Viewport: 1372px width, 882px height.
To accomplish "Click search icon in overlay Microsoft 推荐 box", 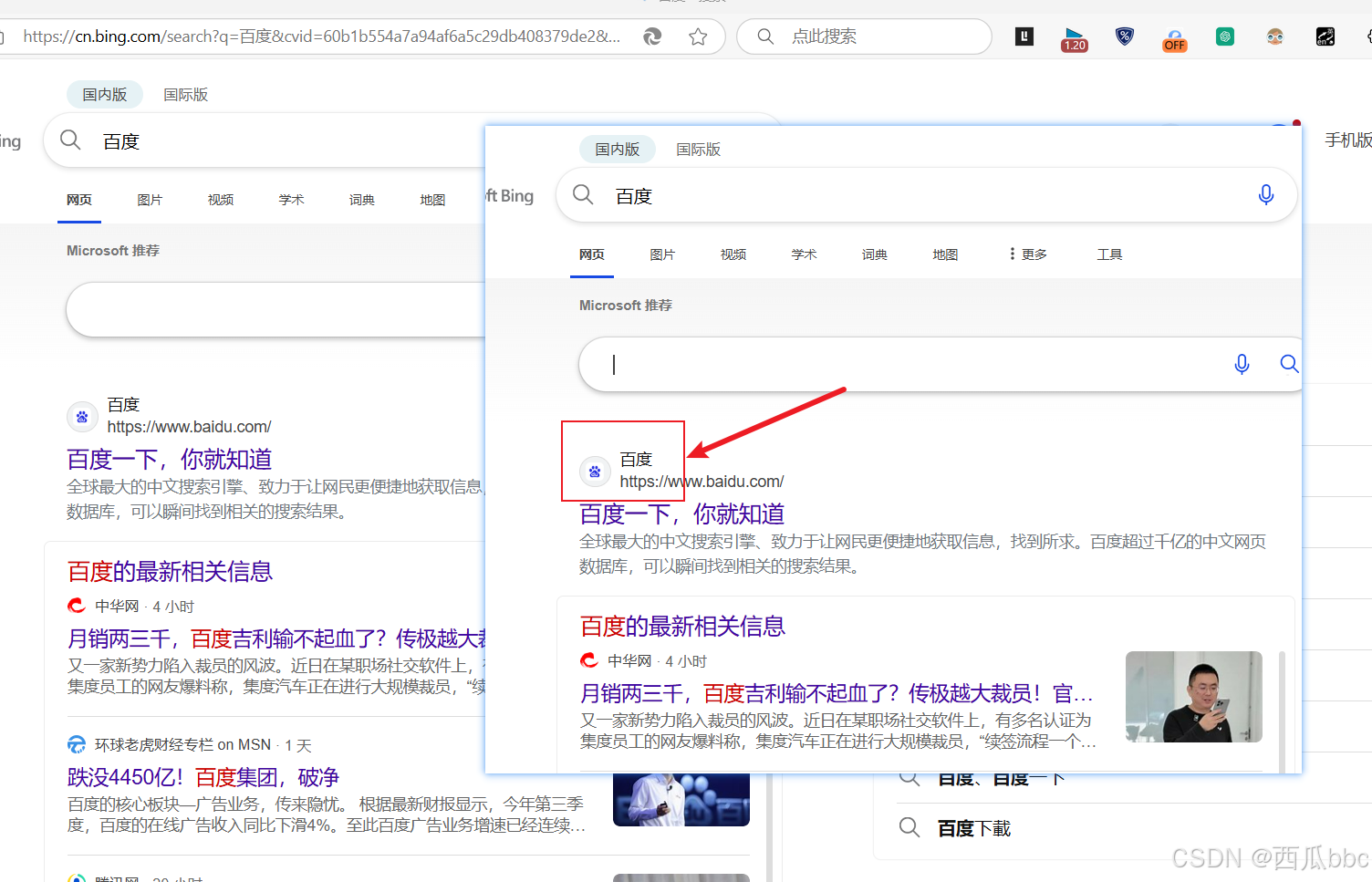I will click(1289, 364).
